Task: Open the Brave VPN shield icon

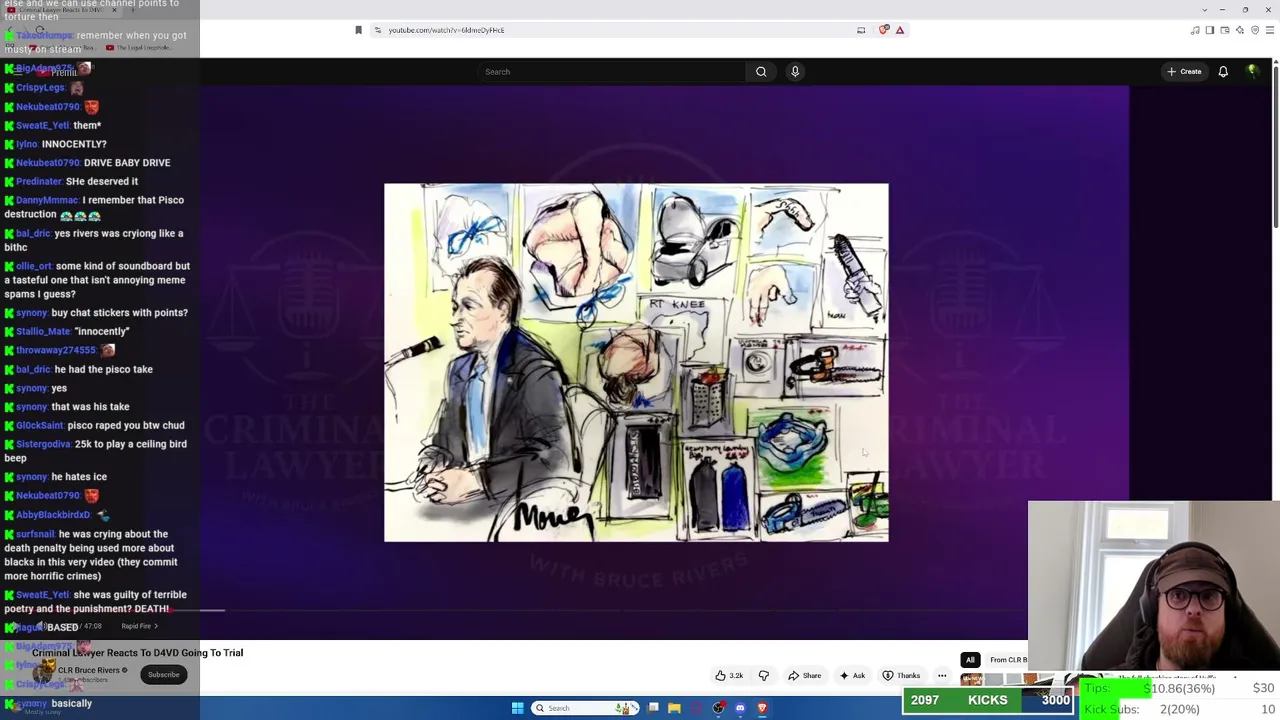Action: [x=1255, y=30]
